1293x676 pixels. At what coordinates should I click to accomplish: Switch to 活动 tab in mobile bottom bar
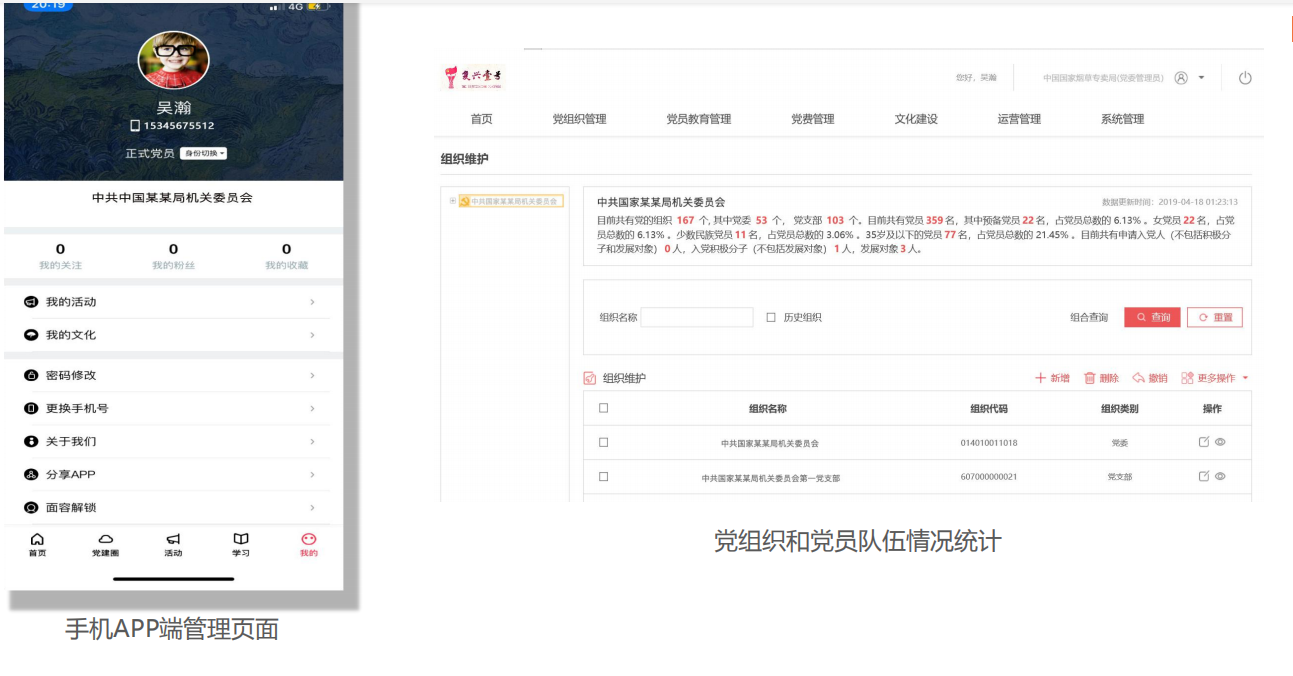[x=173, y=545]
